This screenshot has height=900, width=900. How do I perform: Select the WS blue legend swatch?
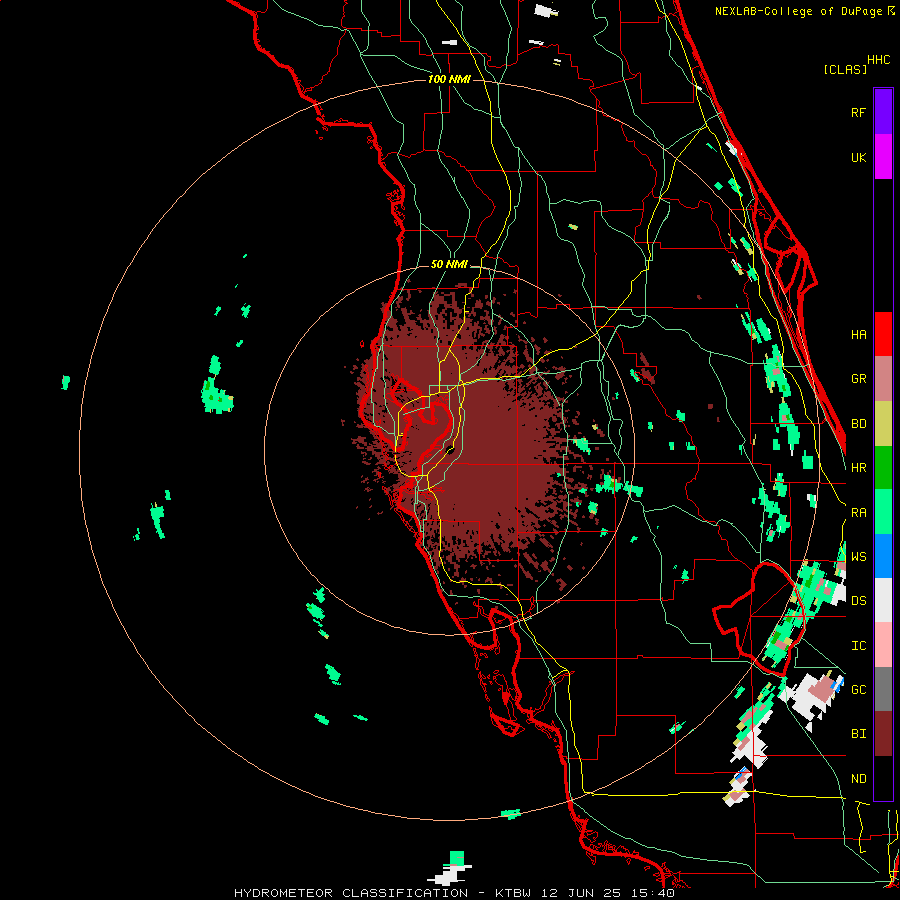pos(883,556)
